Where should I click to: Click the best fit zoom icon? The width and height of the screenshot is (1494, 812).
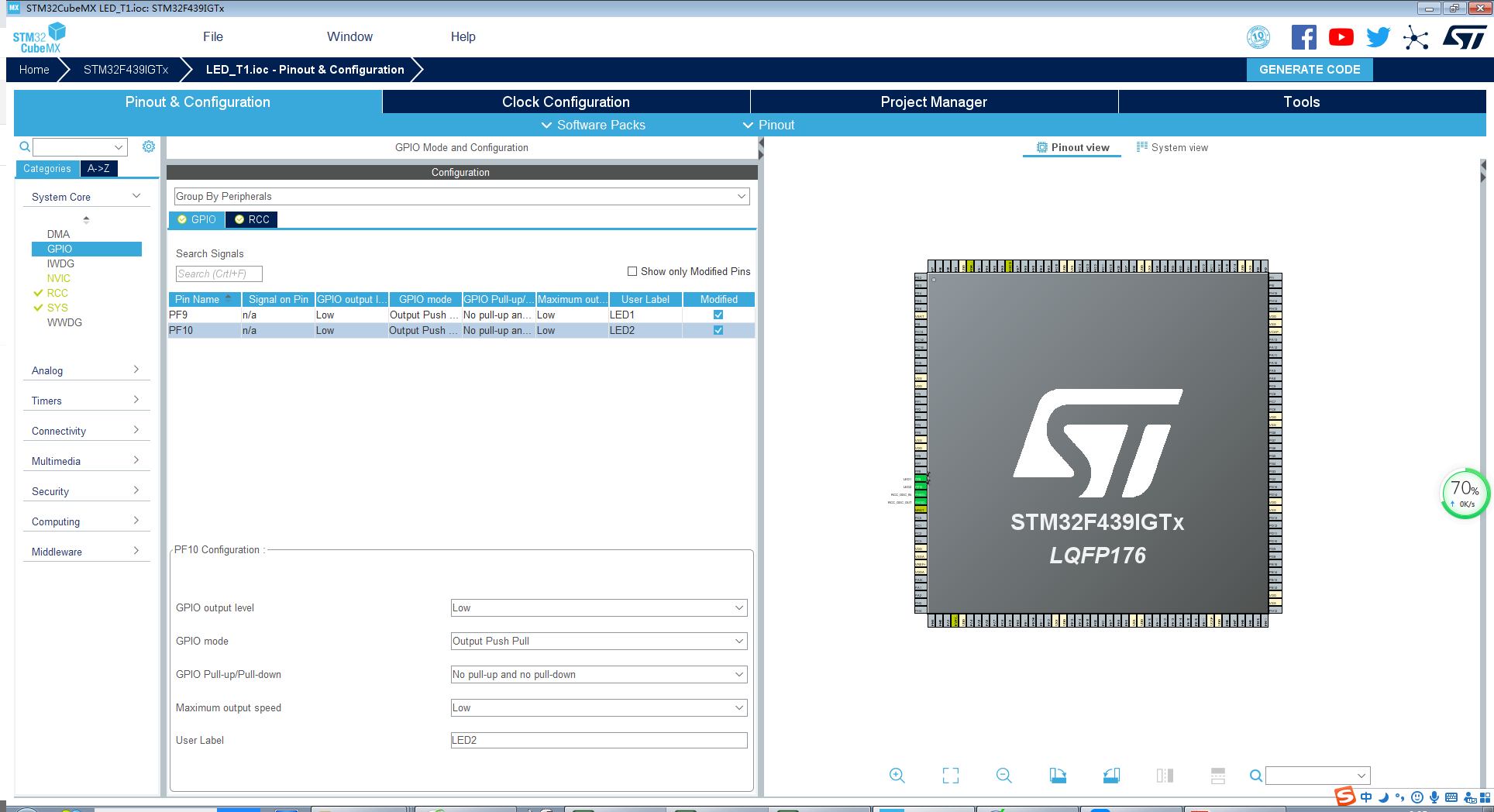coord(950,775)
